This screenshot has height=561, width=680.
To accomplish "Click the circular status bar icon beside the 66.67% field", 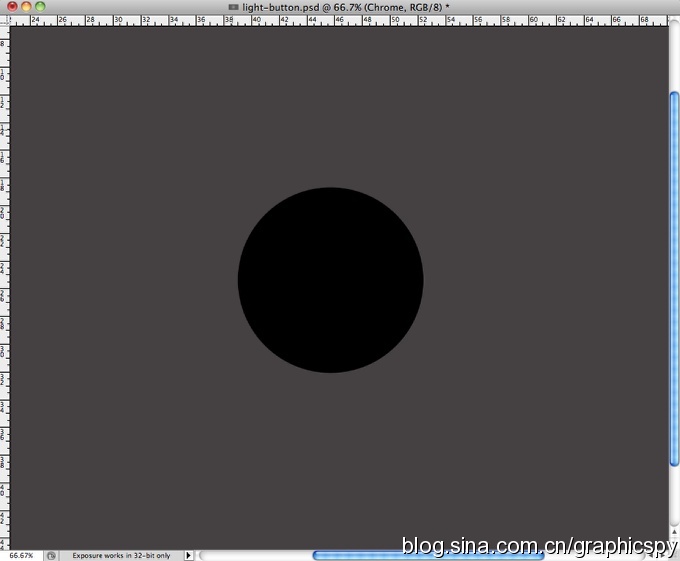I will (x=51, y=555).
